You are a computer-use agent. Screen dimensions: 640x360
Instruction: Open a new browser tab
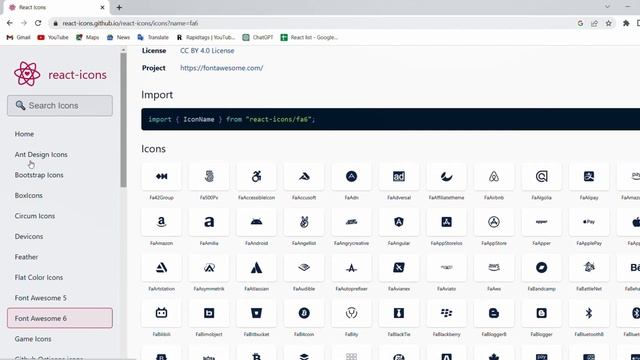[x=119, y=7]
